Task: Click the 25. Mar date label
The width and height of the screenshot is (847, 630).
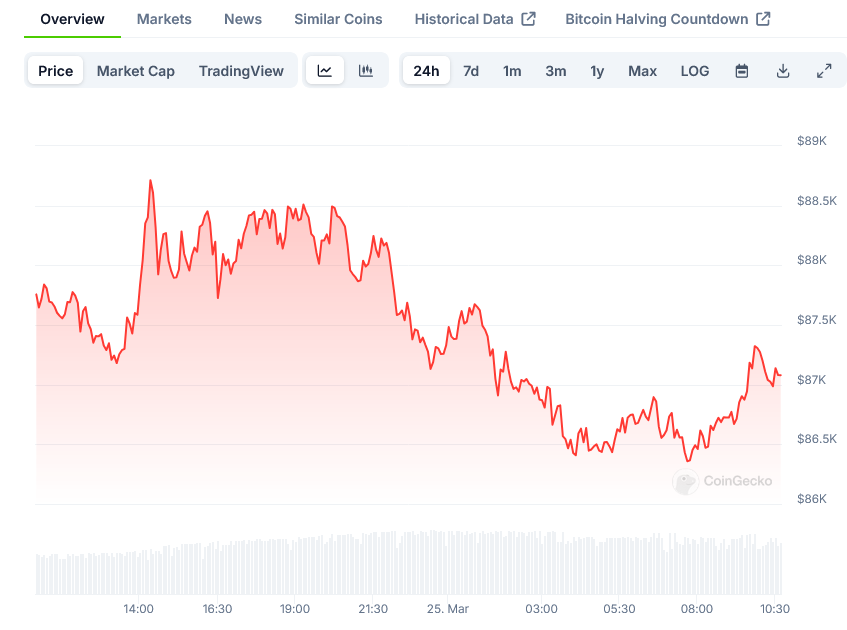Action: pyautogui.click(x=448, y=609)
